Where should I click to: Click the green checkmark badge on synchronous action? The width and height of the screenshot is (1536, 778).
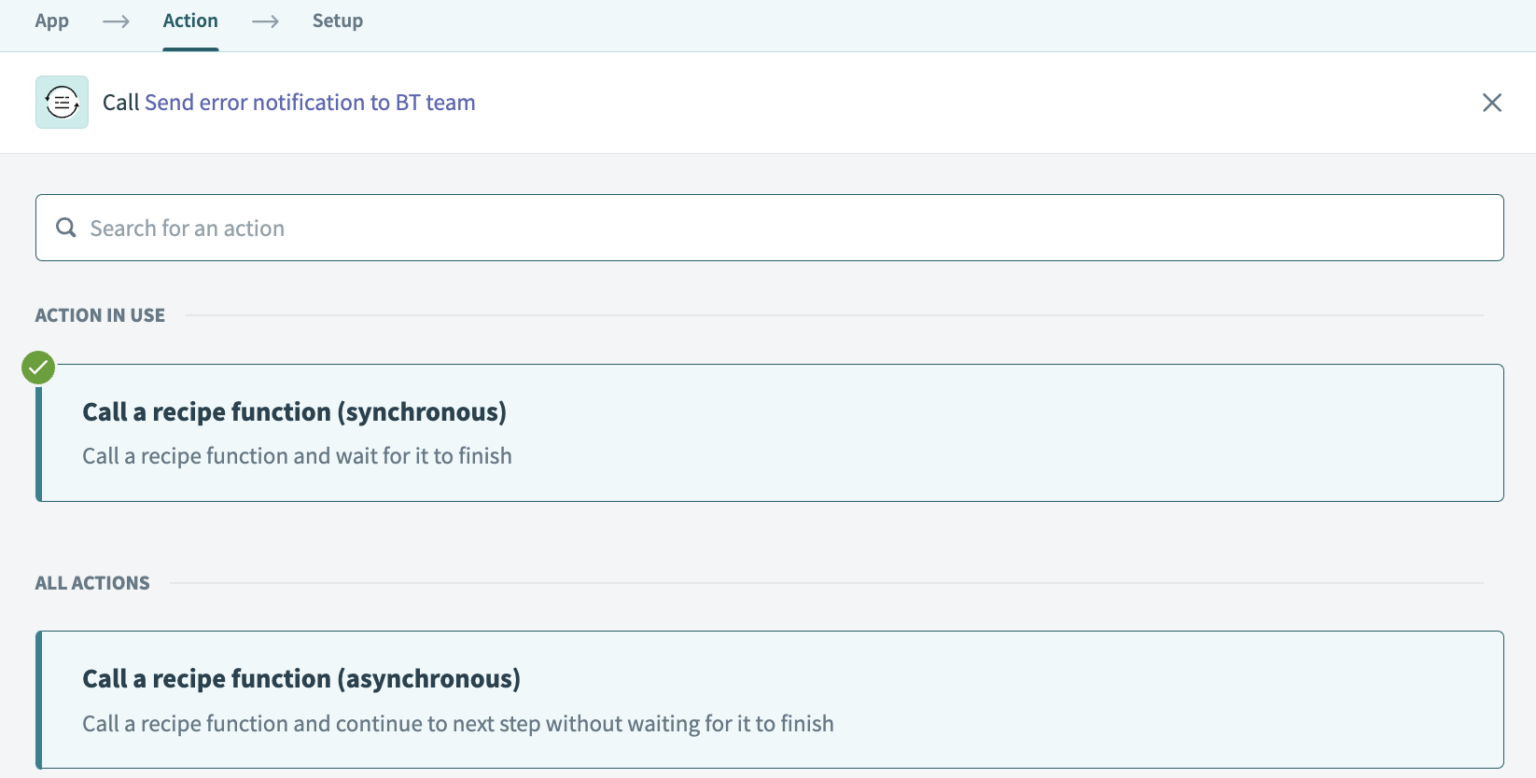37,367
